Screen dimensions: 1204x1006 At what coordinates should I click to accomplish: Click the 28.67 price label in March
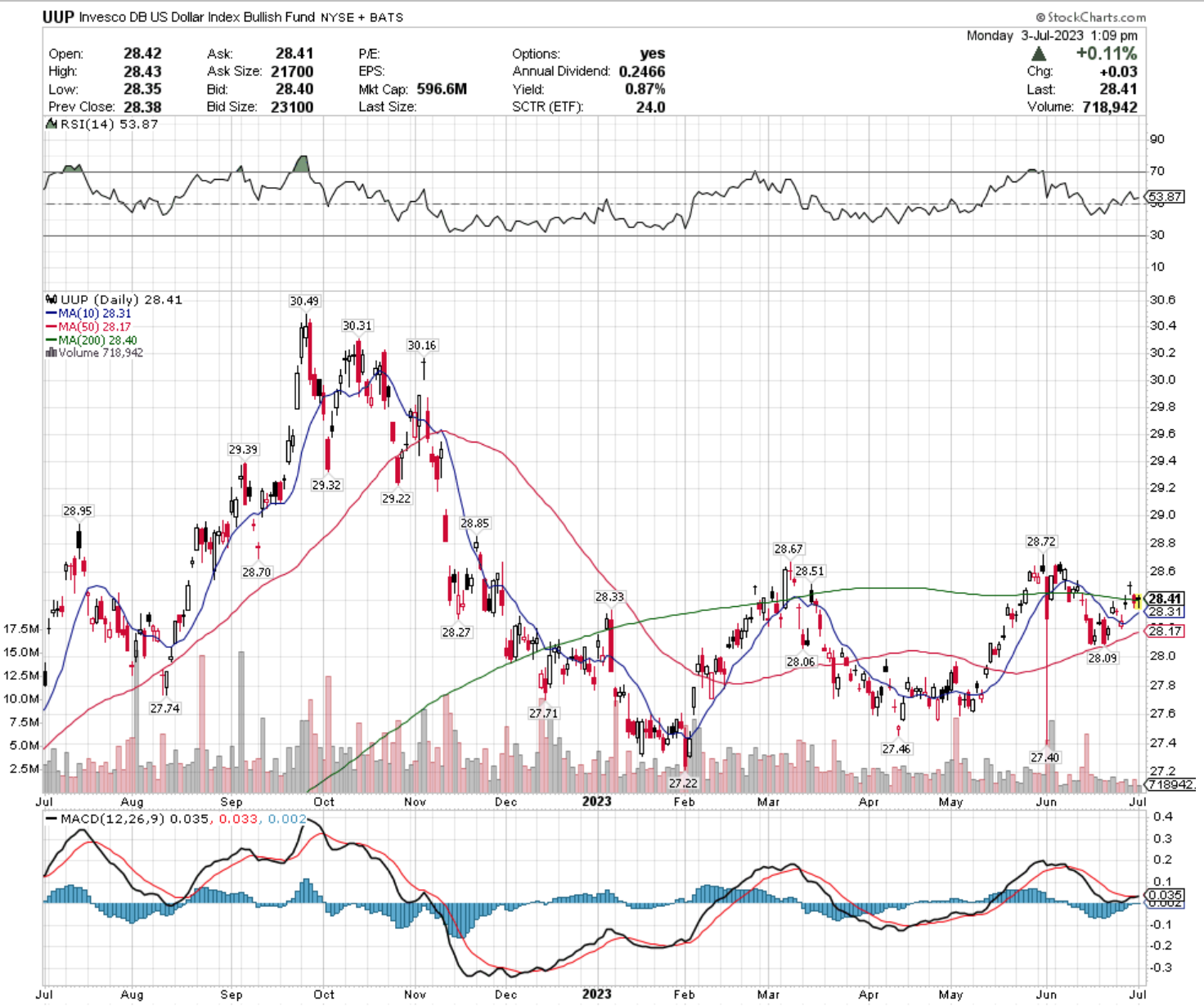(x=788, y=549)
